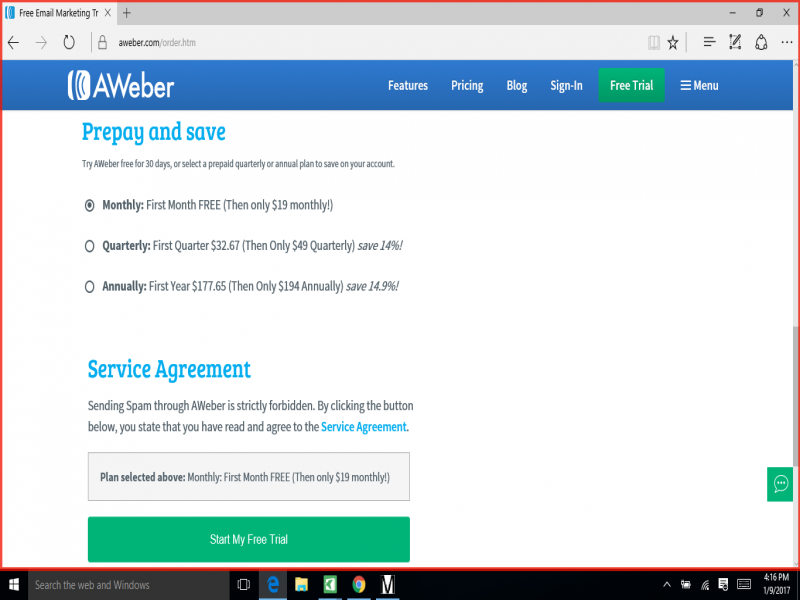Click the browser forward arrow
The image size is (800, 600).
[x=41, y=43]
